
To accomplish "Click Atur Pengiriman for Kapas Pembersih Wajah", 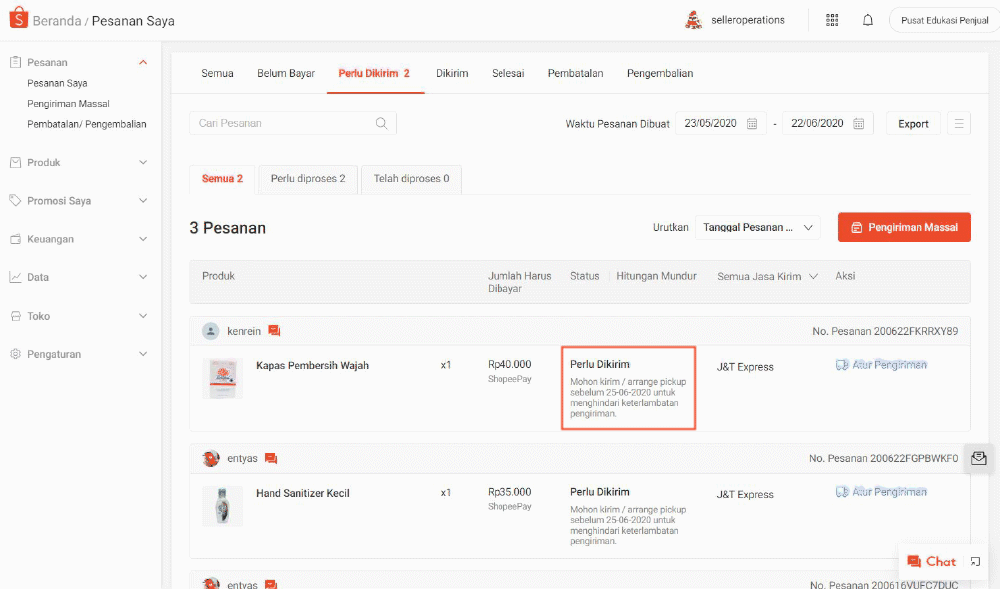I will click(x=881, y=365).
